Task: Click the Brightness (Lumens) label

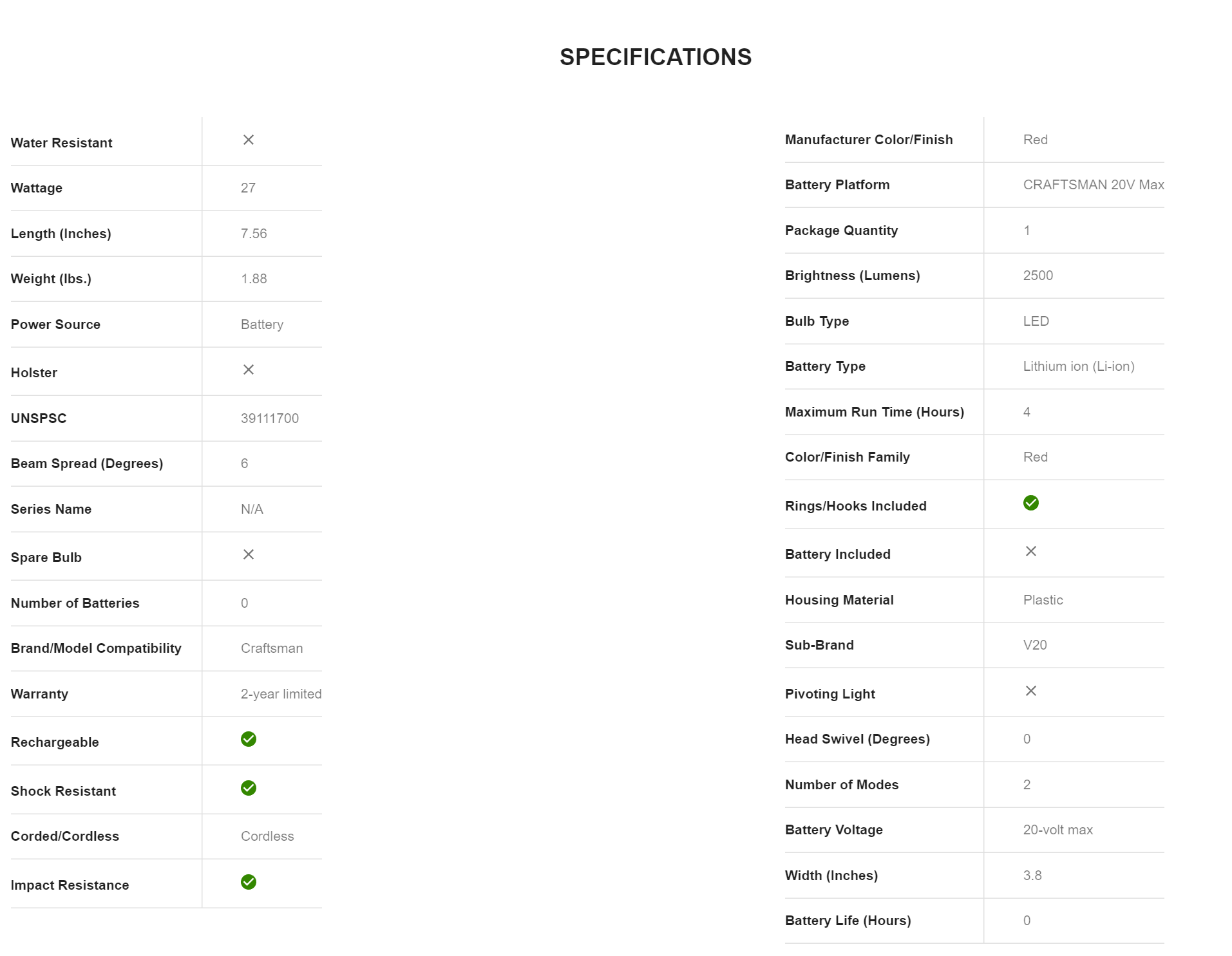Action: click(852, 276)
